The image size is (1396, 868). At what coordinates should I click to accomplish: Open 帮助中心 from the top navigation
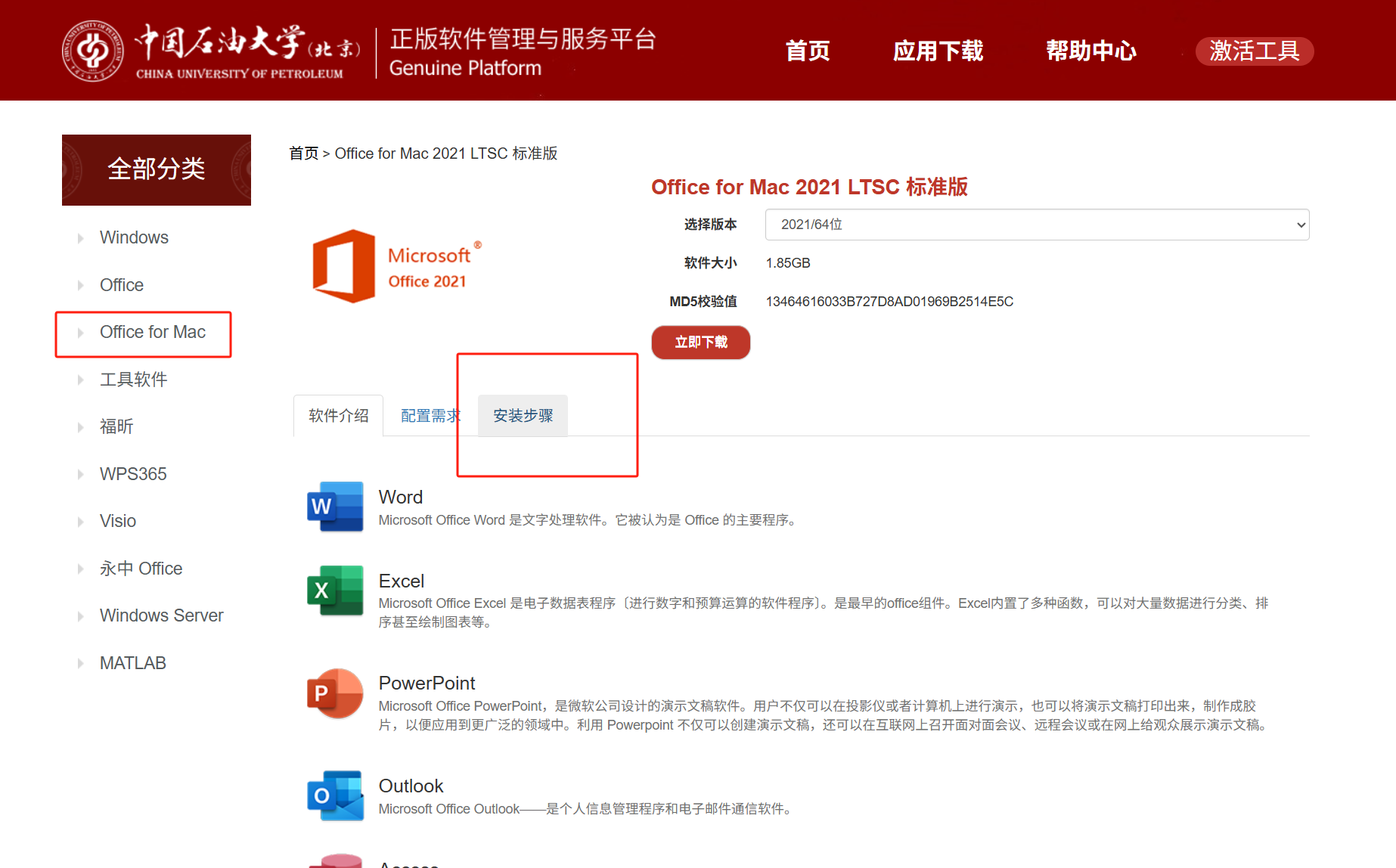(x=1090, y=51)
